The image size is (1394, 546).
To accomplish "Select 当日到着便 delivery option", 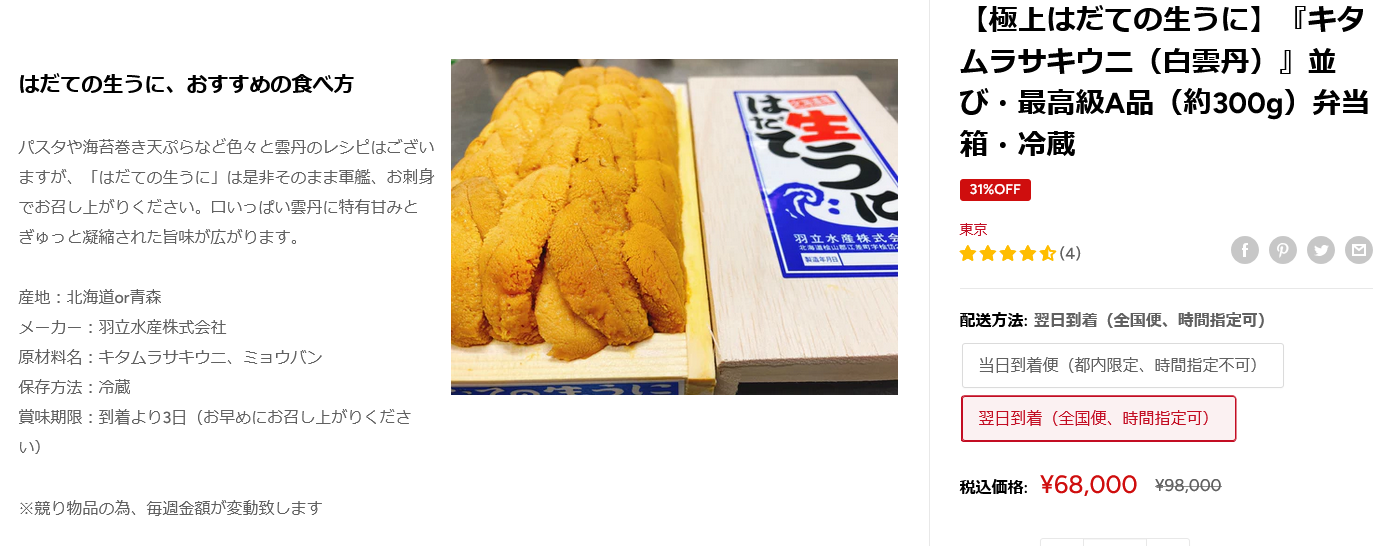I will [1123, 366].
